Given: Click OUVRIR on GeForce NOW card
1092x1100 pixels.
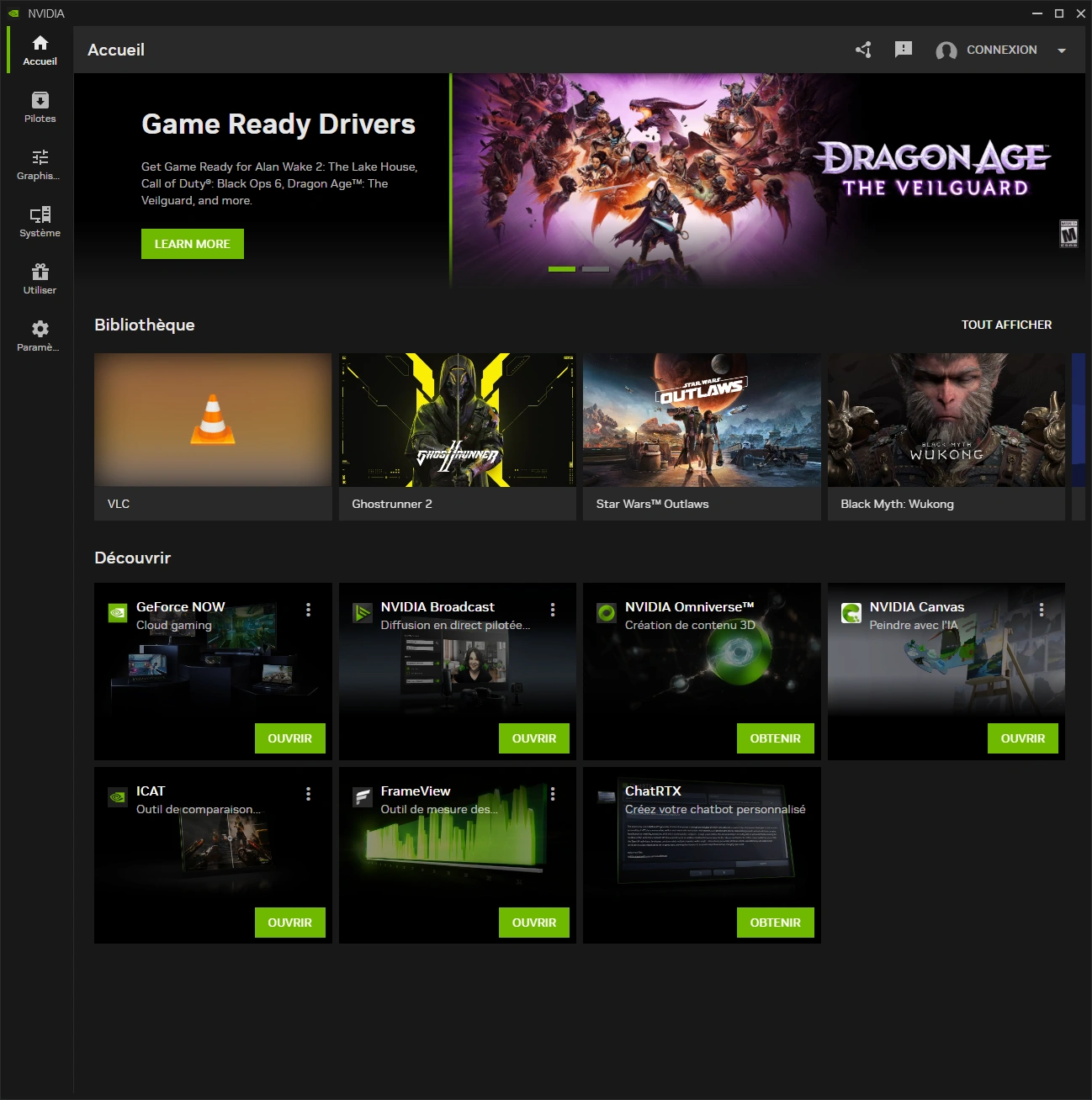Looking at the screenshot, I should click(290, 738).
